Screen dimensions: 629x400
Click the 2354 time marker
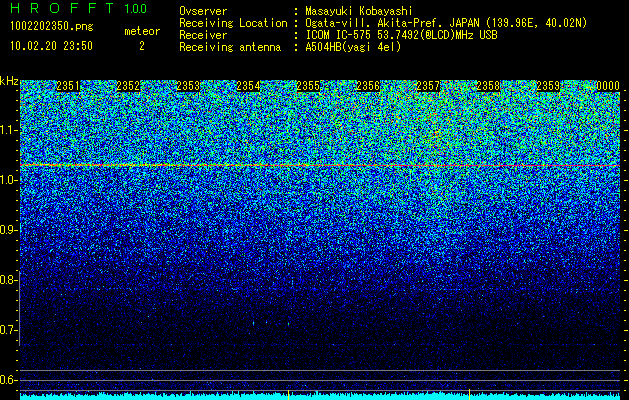(248, 86)
